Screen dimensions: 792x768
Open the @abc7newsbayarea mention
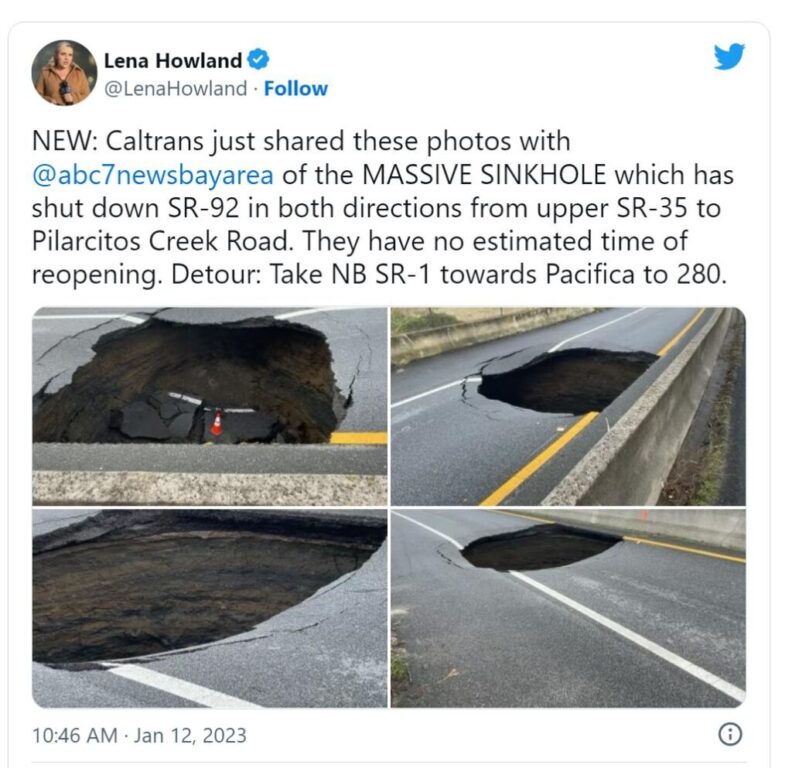[153, 175]
